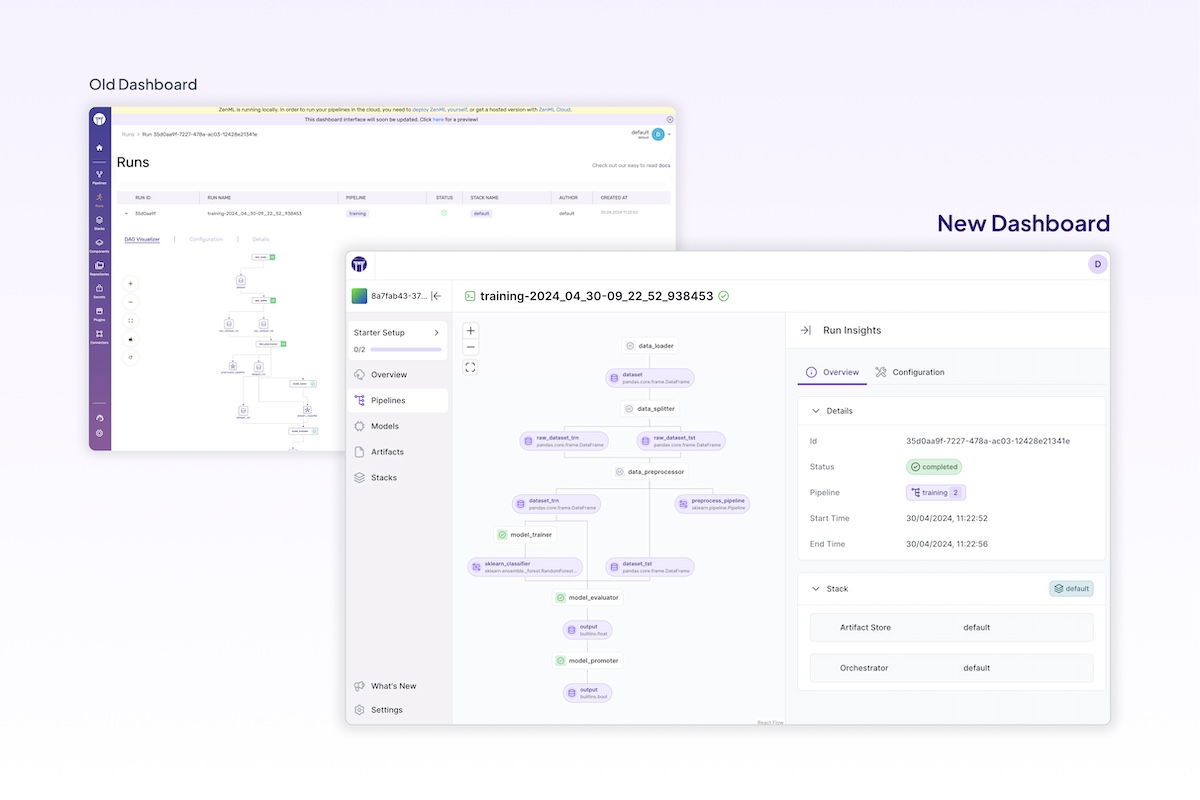Collapse the Run Insights panel arrow
Viewport: 1200px width, 800px height.
[804, 330]
